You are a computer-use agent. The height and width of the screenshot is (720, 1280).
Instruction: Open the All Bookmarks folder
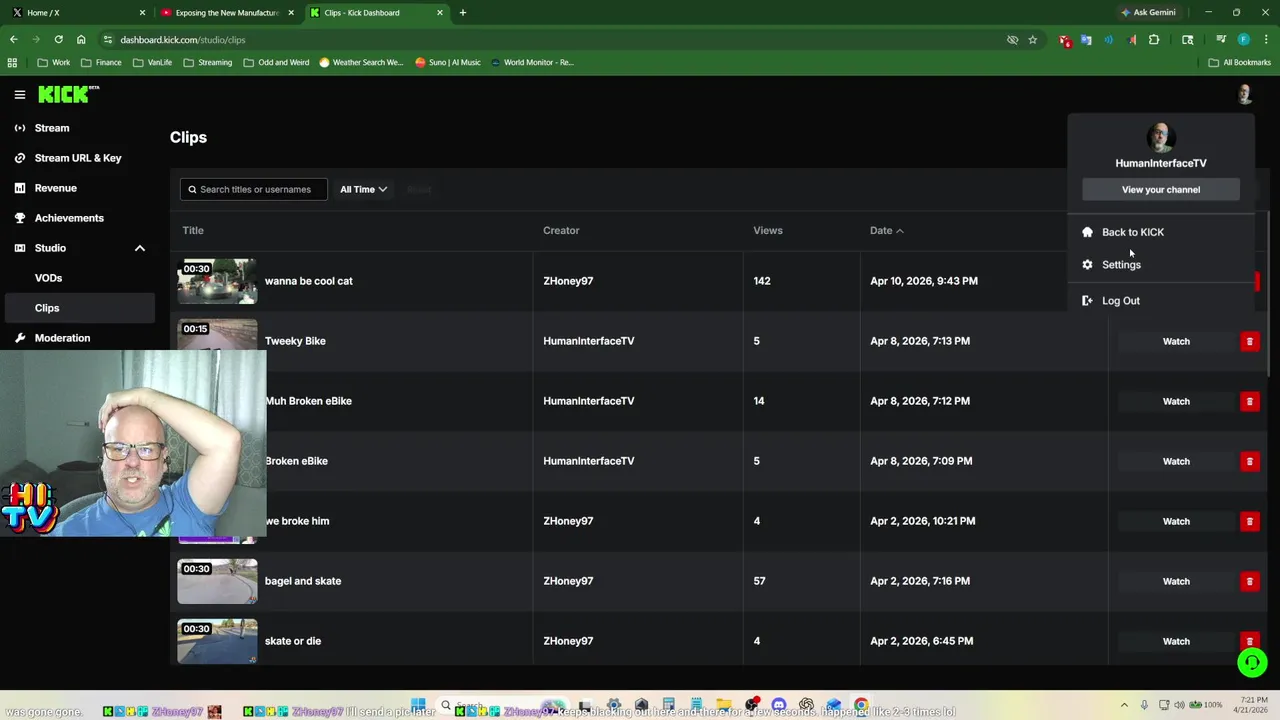click(x=1239, y=62)
